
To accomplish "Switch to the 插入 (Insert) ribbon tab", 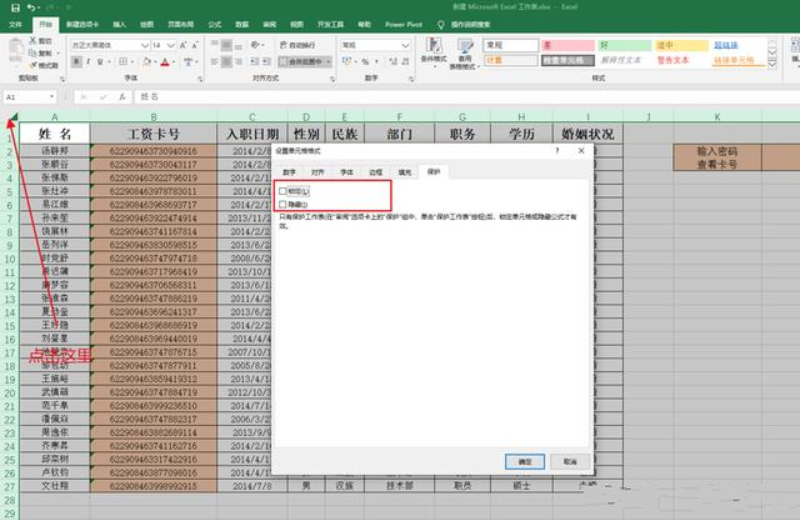I will coord(119,25).
